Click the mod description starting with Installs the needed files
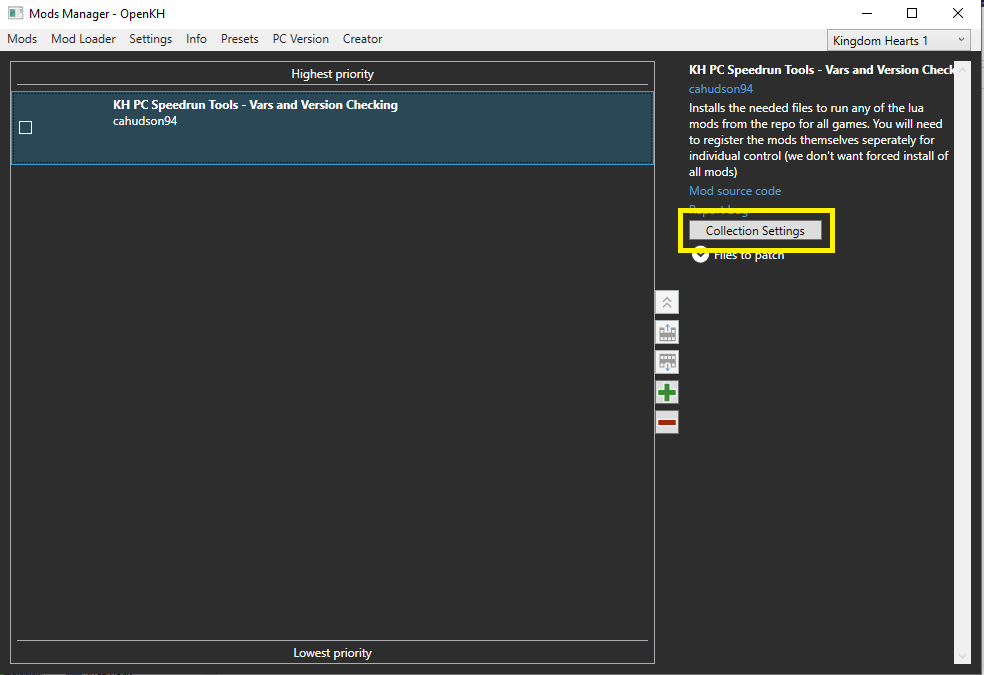This screenshot has width=984, height=675. pos(818,140)
